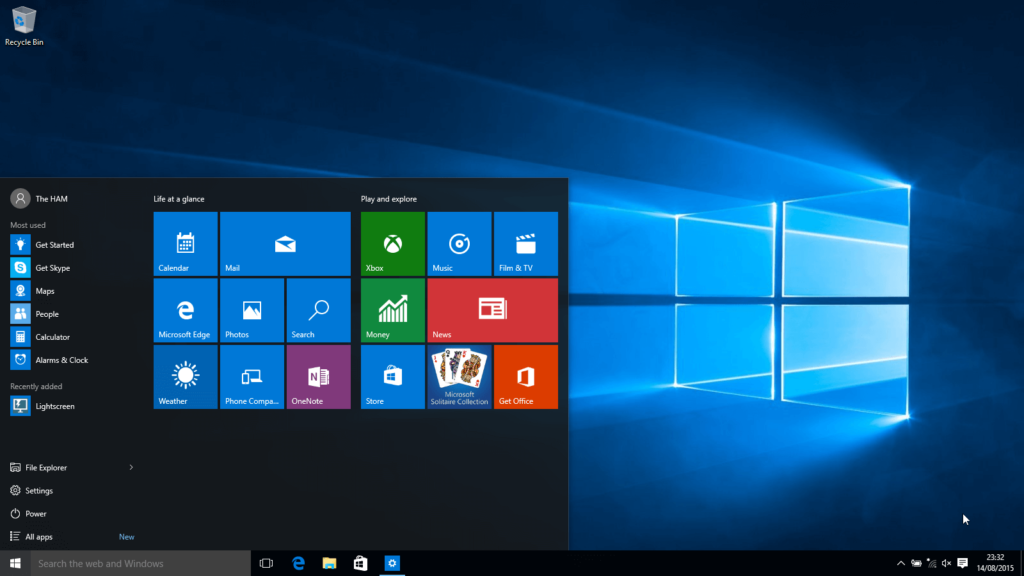The width and height of the screenshot is (1024, 576).
Task: Expand the File Explorer jump list arrow
Action: pos(131,467)
